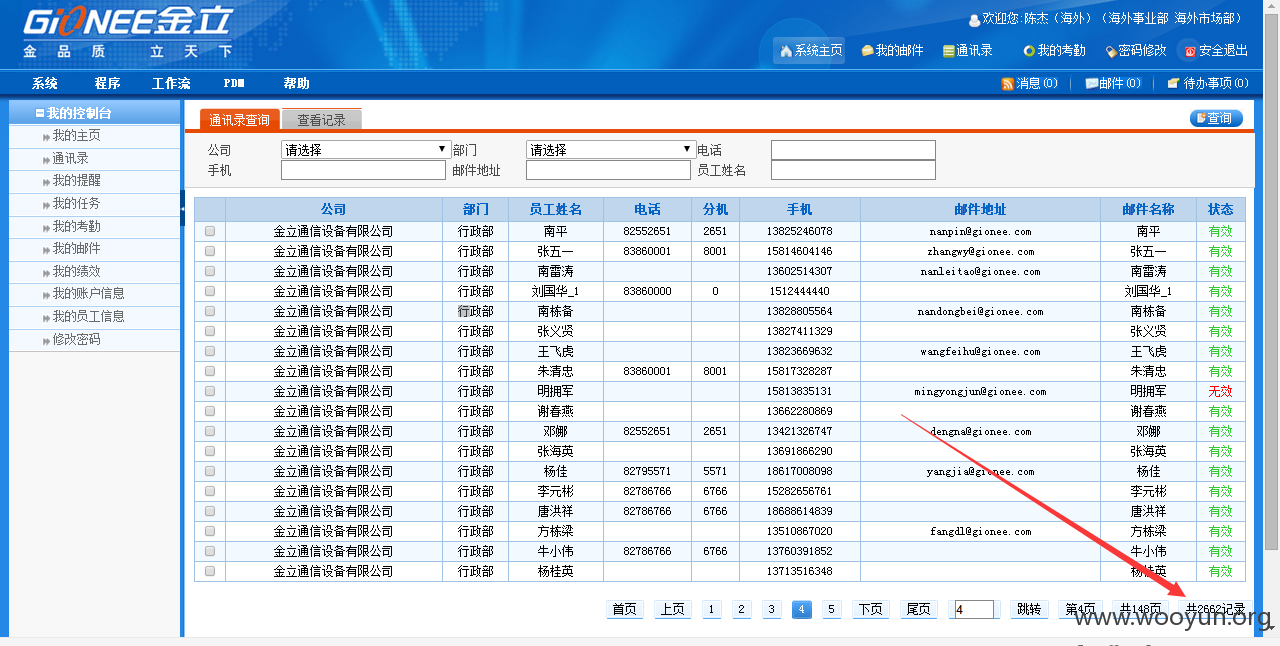Click into the 邮件地址 search field
This screenshot has height=646, width=1280.
click(608, 170)
